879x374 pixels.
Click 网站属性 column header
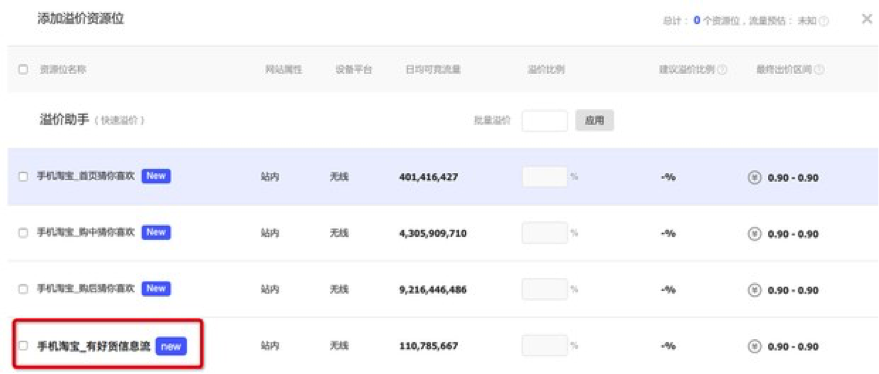284,70
